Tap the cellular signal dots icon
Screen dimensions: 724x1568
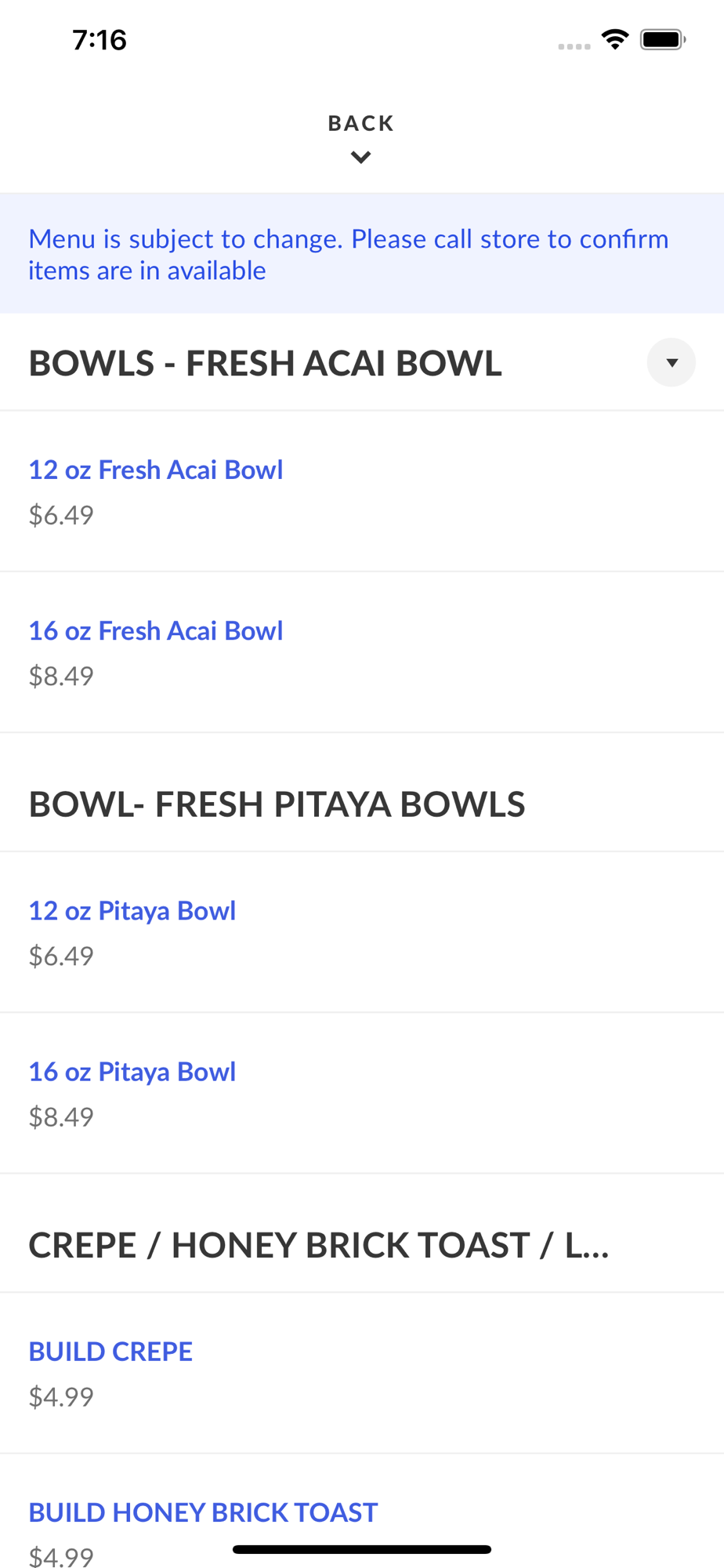[x=574, y=47]
